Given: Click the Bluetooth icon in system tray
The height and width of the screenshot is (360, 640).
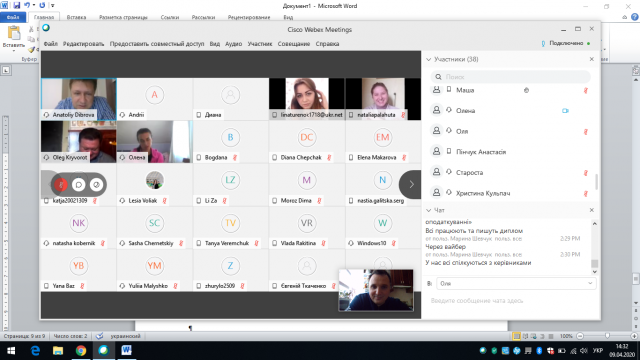Looking at the screenshot, I should point(539,351).
